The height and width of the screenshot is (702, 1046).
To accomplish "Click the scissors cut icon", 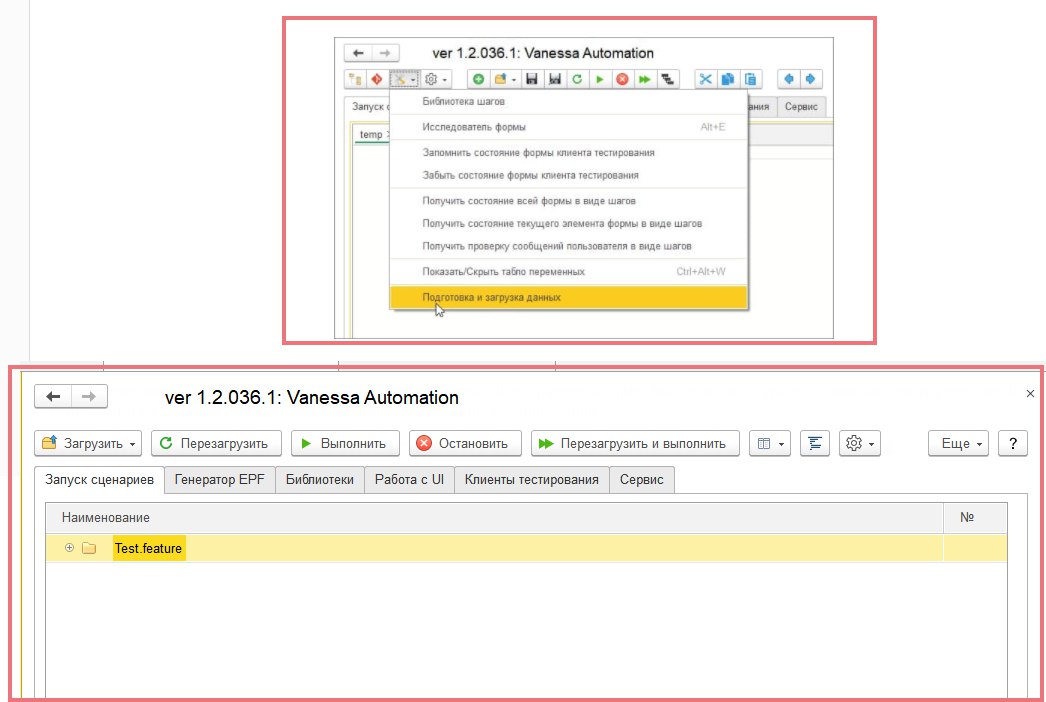I will pyautogui.click(x=705, y=79).
